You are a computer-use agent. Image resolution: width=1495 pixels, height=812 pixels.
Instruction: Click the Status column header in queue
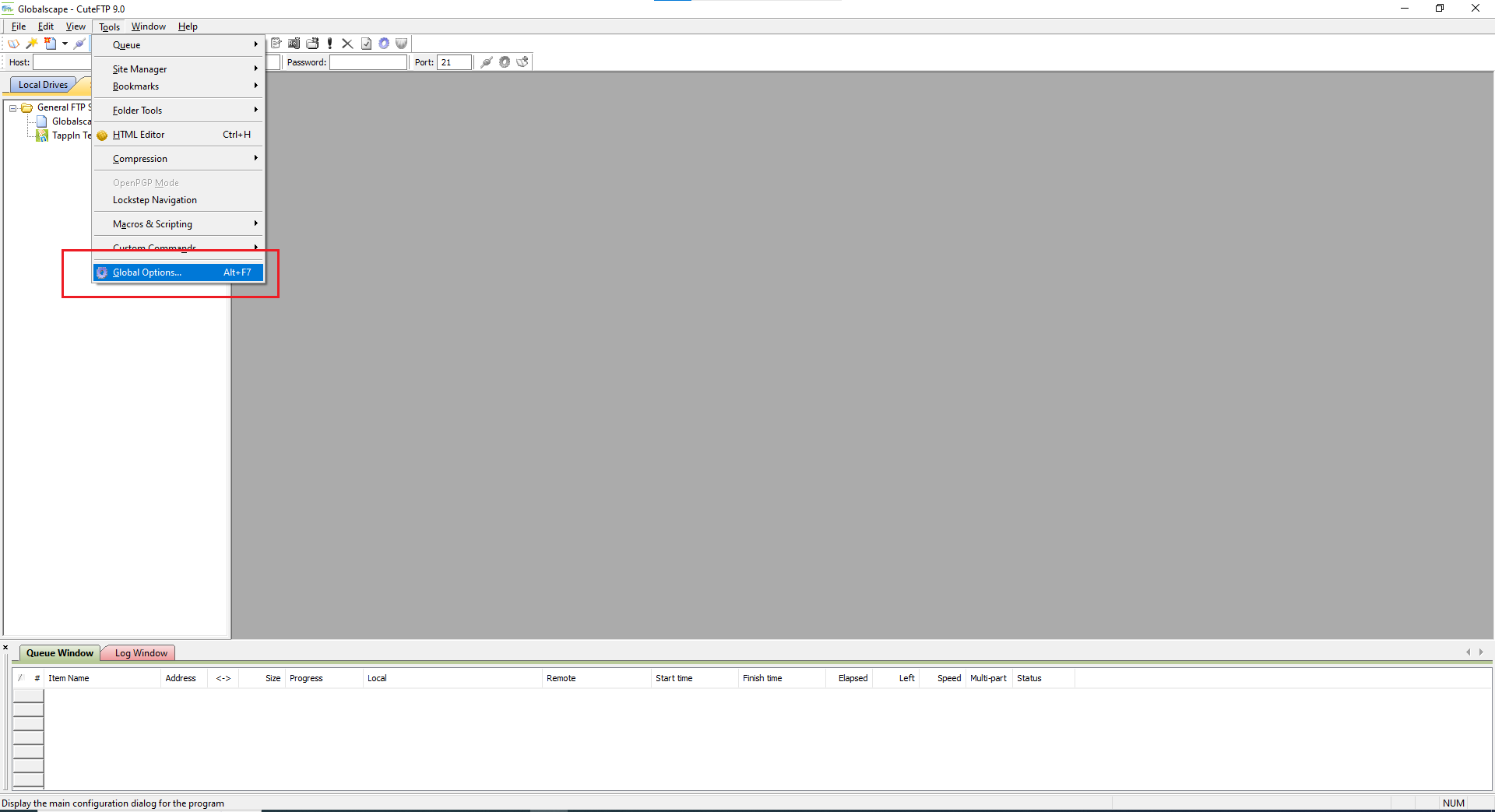(1029, 678)
